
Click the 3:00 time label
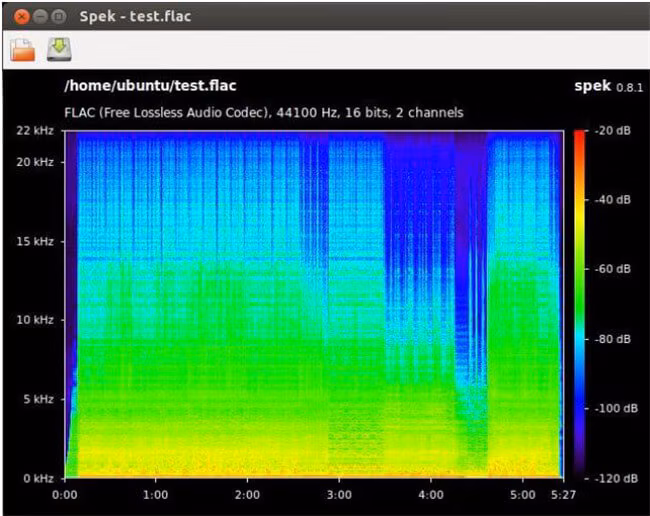(x=339, y=495)
